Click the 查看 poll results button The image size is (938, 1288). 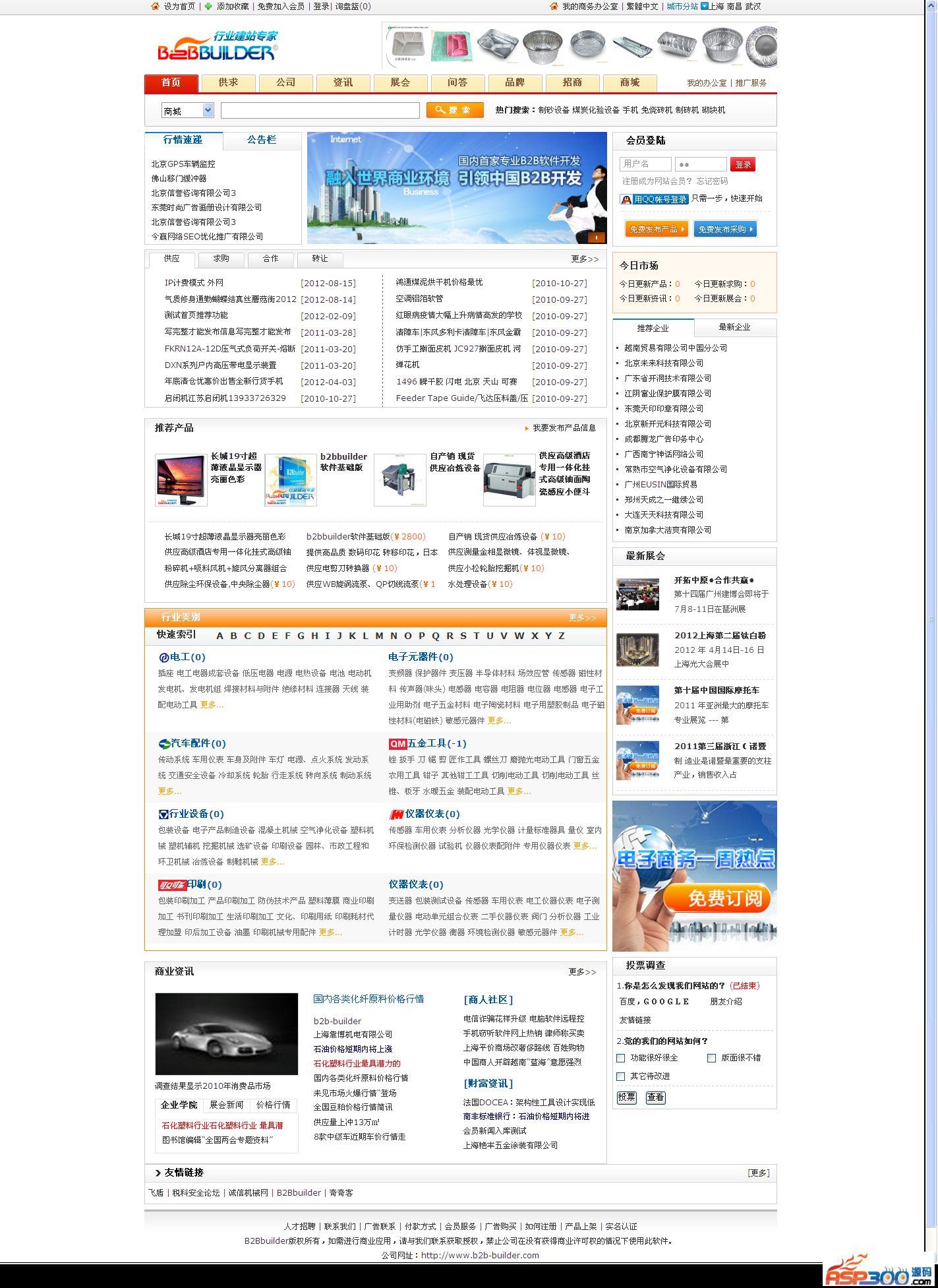[655, 1097]
